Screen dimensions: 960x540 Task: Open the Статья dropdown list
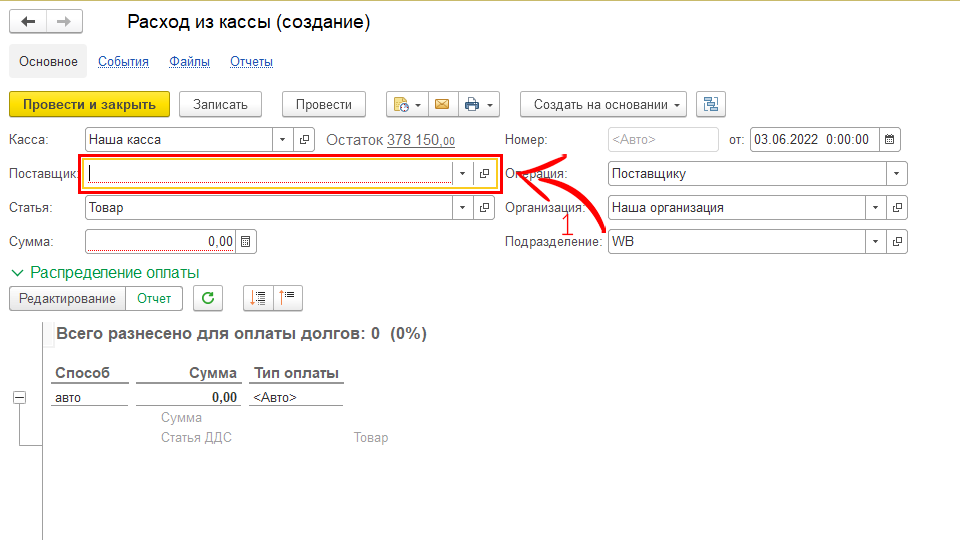tap(462, 208)
